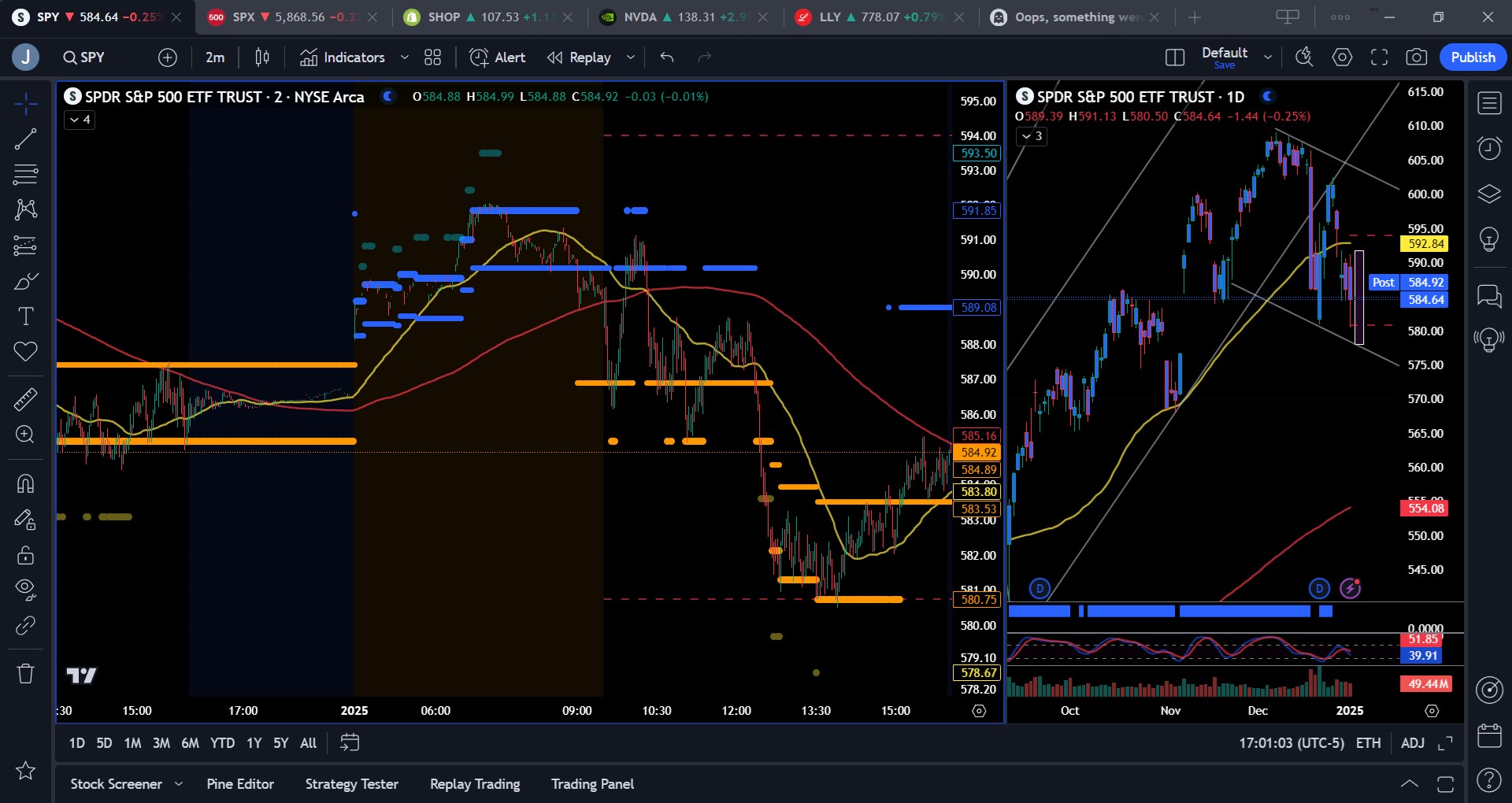The height and width of the screenshot is (803, 1512).
Task: Hide all drawings with eye icon
Action: tap(25, 590)
